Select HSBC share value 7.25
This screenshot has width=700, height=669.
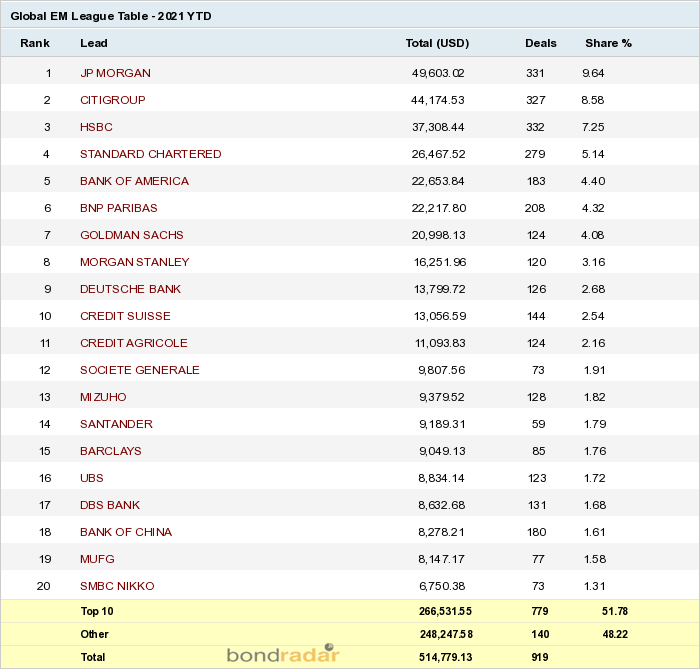[x=593, y=127]
